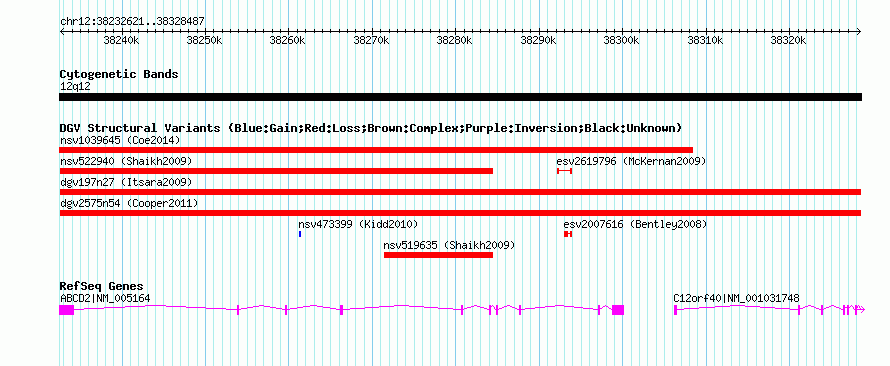Click the nsv519635 (Shaikh2009) red bar
This screenshot has height=366, width=890.
click(x=438, y=255)
